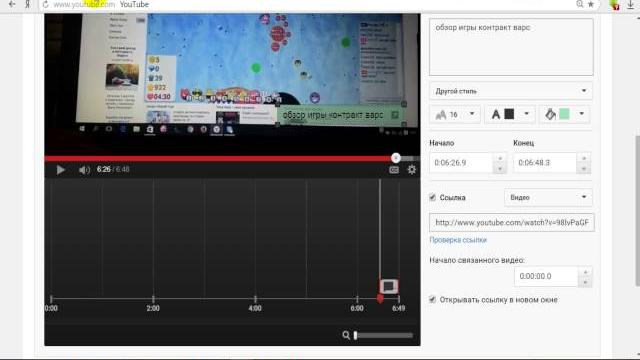Image resolution: width=640 pixels, height=360 pixels.
Task: Mute the video with speaker icon
Action: 84,170
